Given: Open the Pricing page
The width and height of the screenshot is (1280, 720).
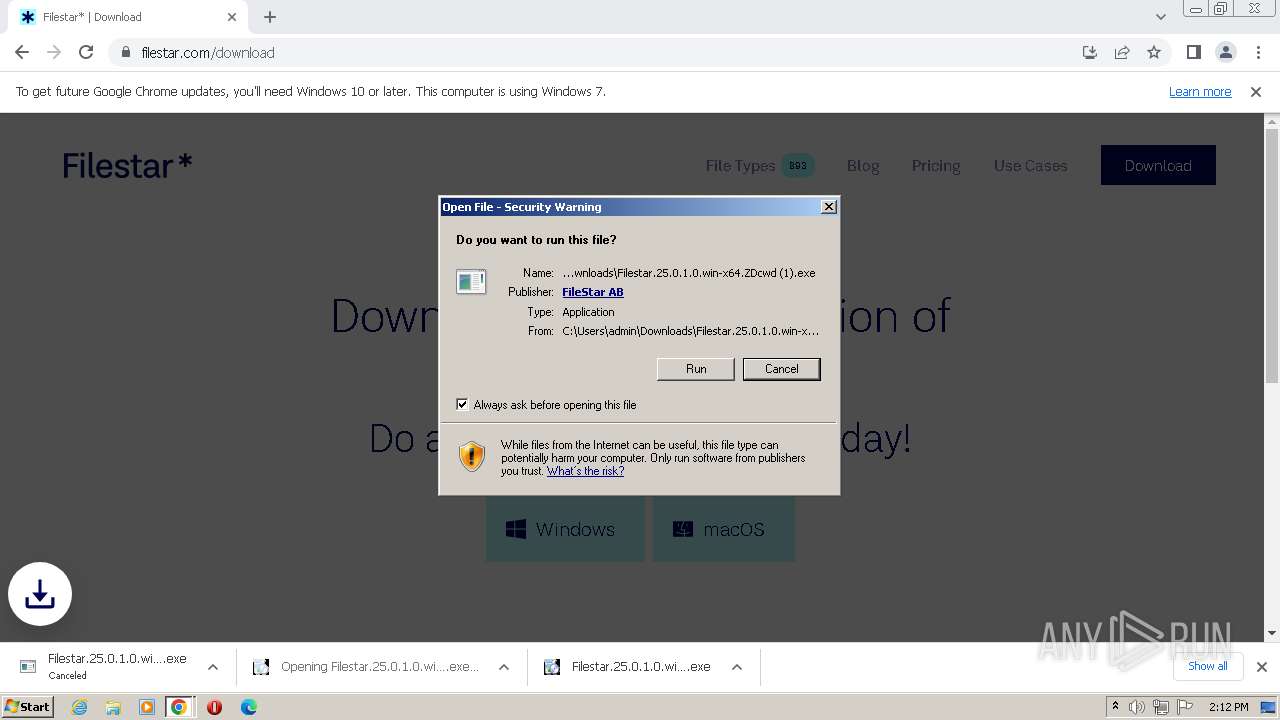Looking at the screenshot, I should pyautogui.click(x=936, y=166).
